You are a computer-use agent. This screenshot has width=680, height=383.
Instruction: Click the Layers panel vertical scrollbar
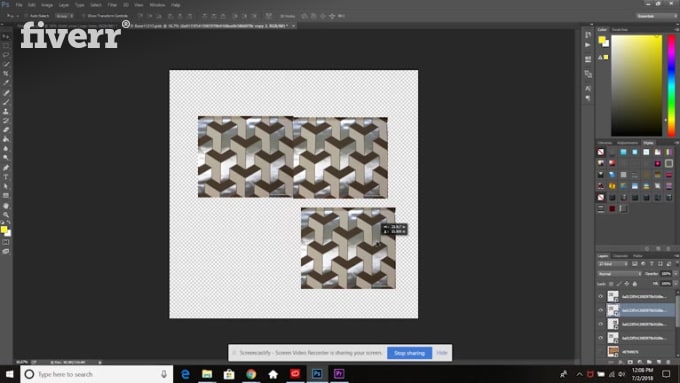[x=677, y=310]
